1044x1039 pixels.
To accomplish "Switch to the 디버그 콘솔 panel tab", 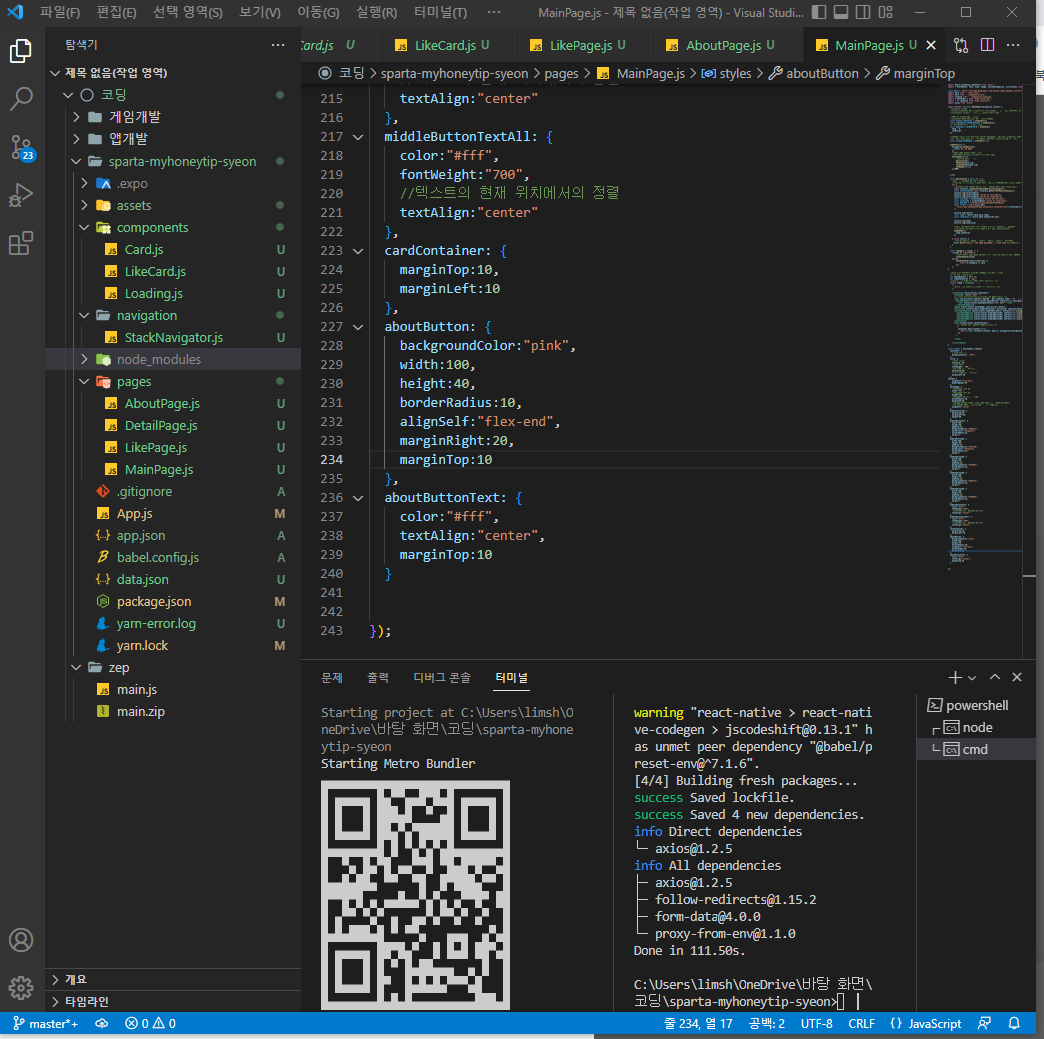I will tap(442, 677).
